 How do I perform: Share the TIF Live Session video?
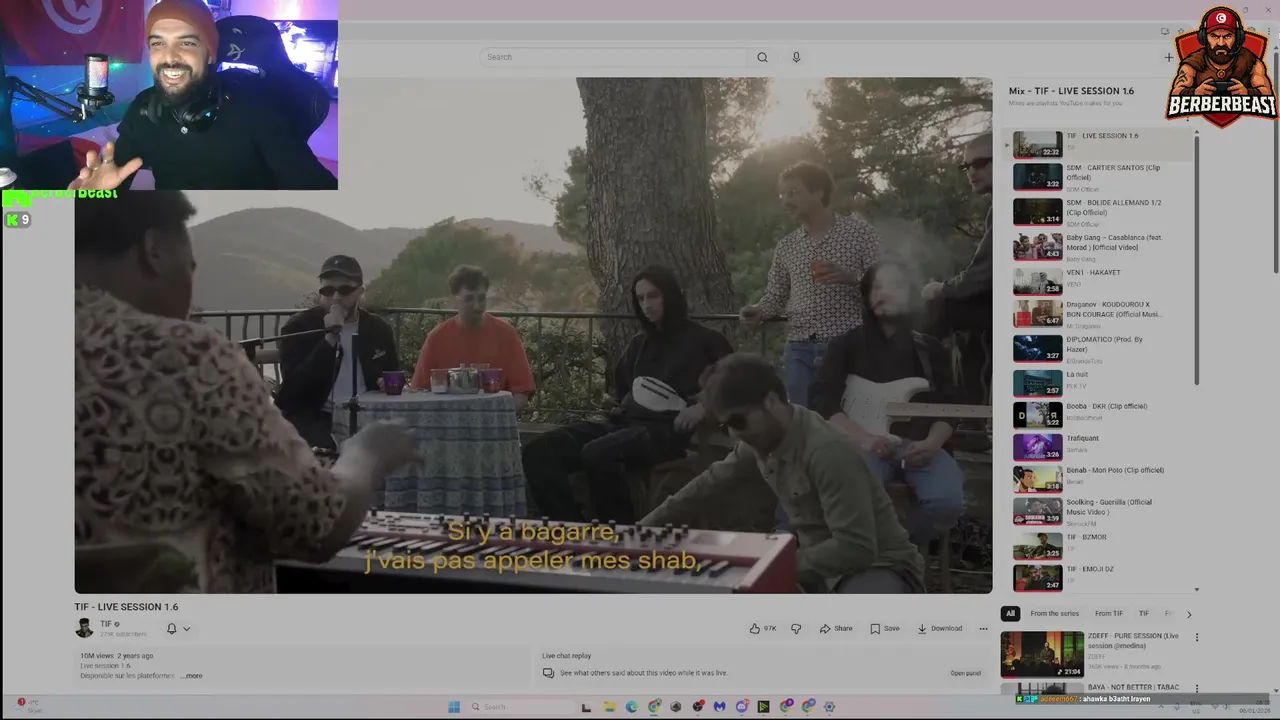pos(836,629)
